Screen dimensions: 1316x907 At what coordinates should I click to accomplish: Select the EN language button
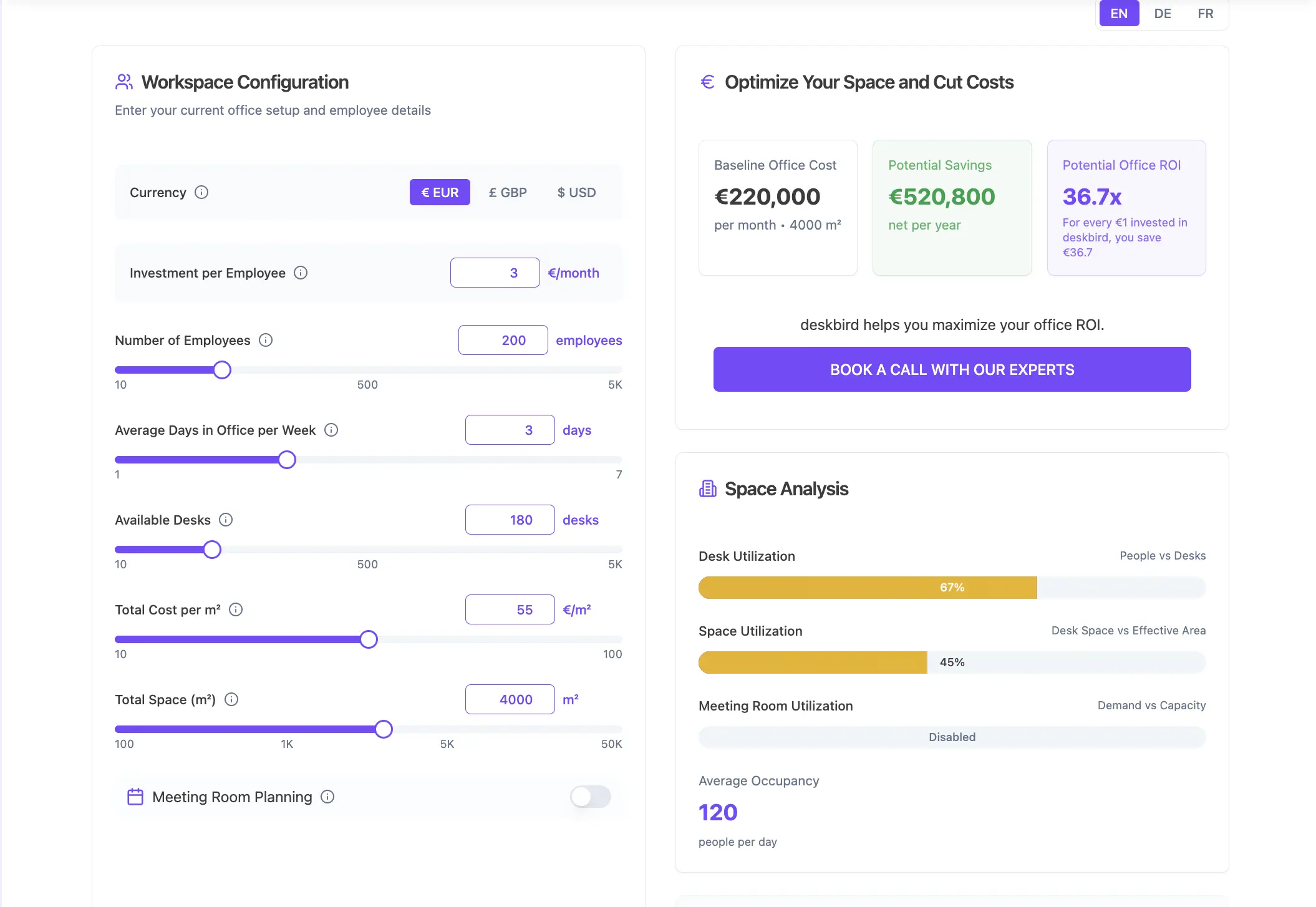click(1119, 14)
